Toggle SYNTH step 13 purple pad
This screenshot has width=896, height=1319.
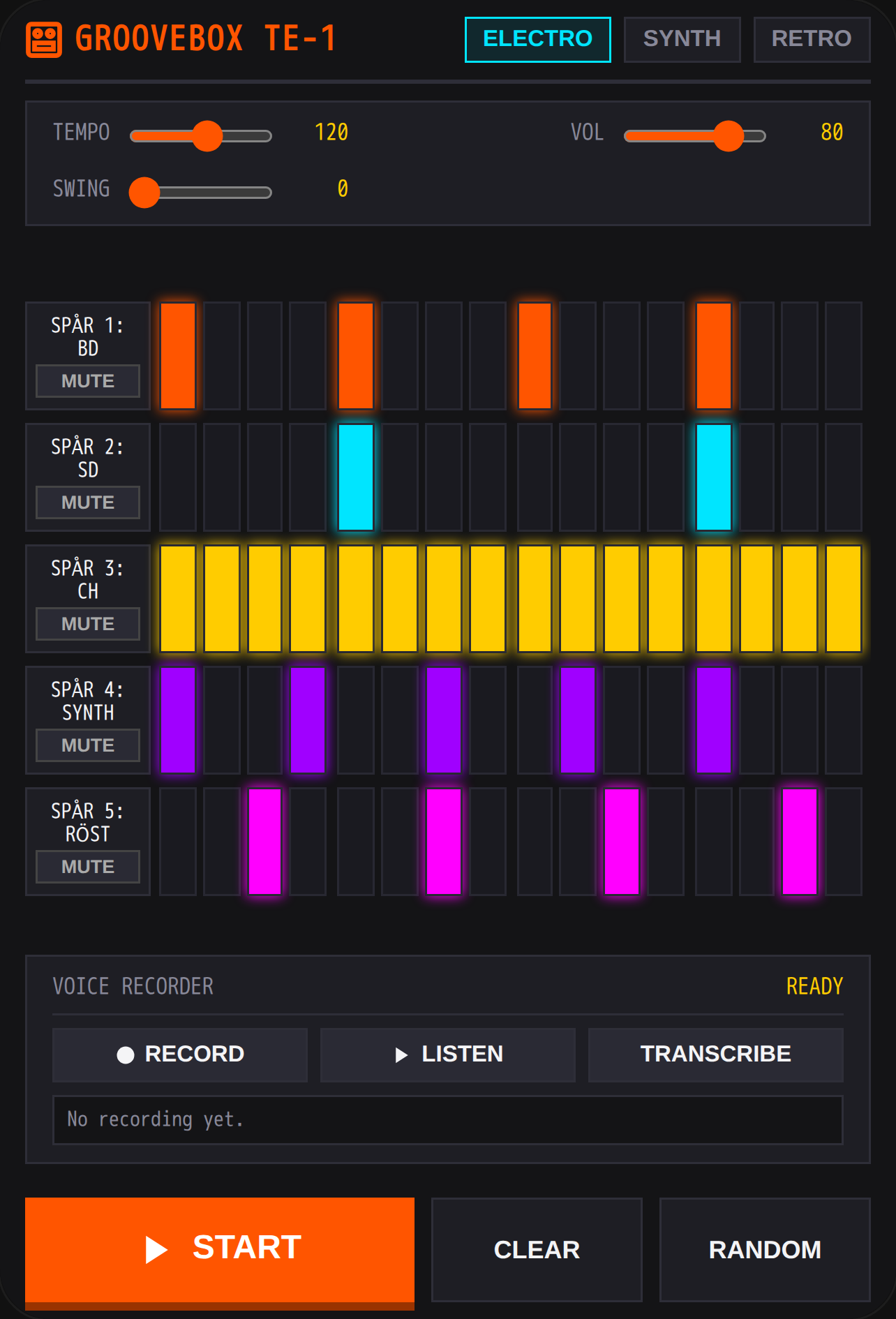point(714,720)
